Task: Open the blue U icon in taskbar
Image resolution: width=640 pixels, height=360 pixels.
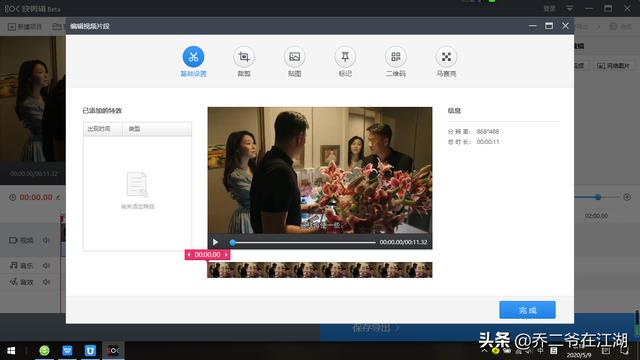Action: 90,351
